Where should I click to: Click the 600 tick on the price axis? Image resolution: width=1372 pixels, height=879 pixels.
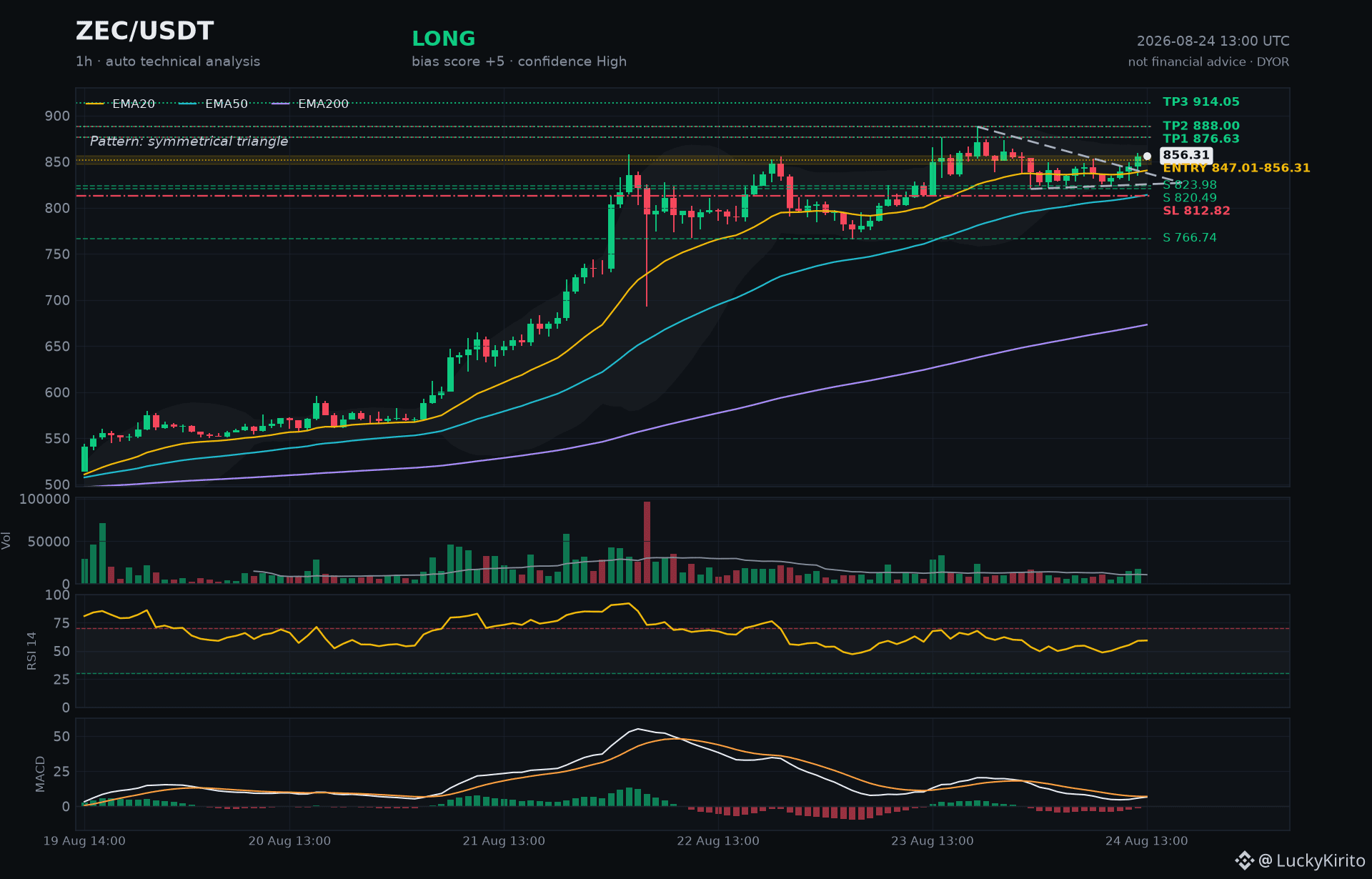(57, 393)
